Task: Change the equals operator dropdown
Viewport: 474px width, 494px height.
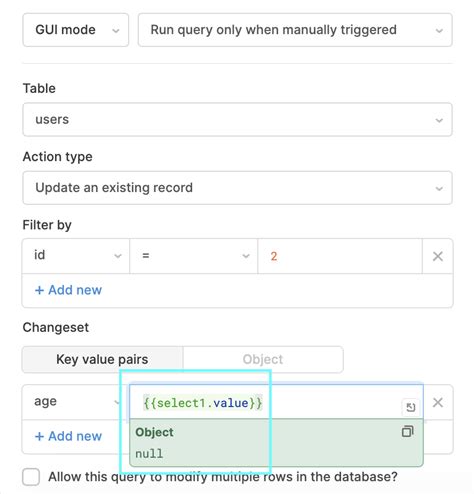Action: coord(194,256)
